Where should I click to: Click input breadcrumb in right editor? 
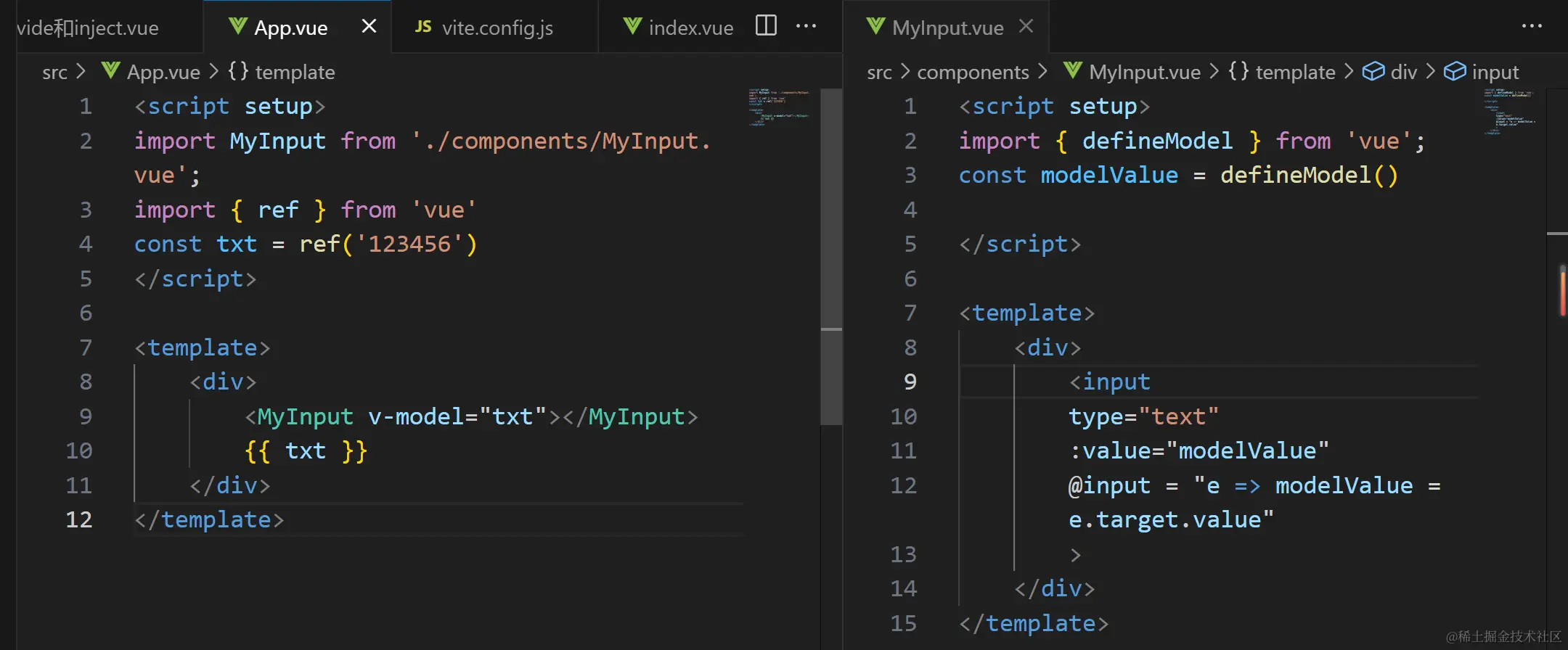pyautogui.click(x=1495, y=72)
